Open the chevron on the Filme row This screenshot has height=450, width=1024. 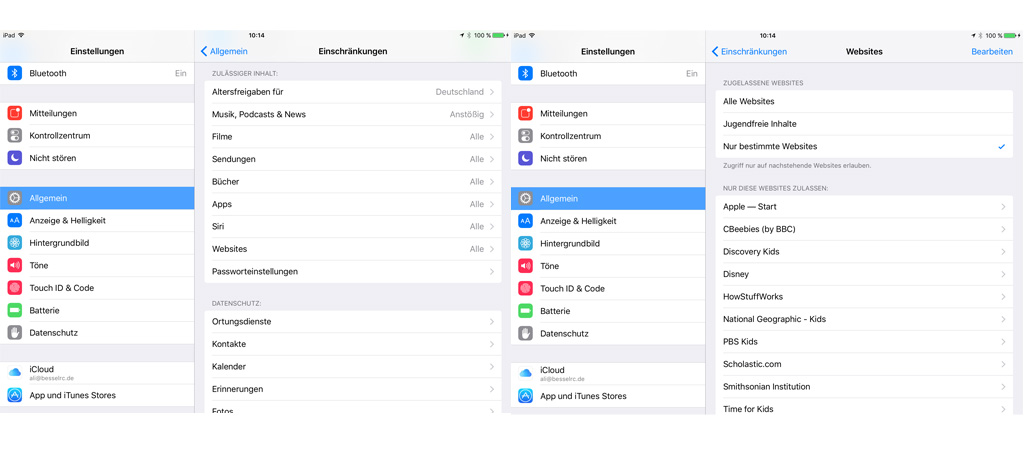pyautogui.click(x=492, y=137)
